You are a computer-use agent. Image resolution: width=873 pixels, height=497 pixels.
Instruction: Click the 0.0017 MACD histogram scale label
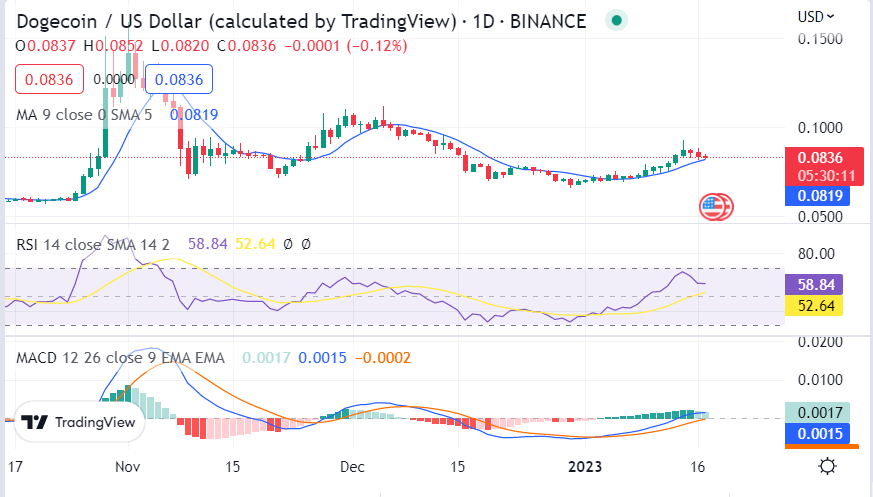tap(817, 412)
